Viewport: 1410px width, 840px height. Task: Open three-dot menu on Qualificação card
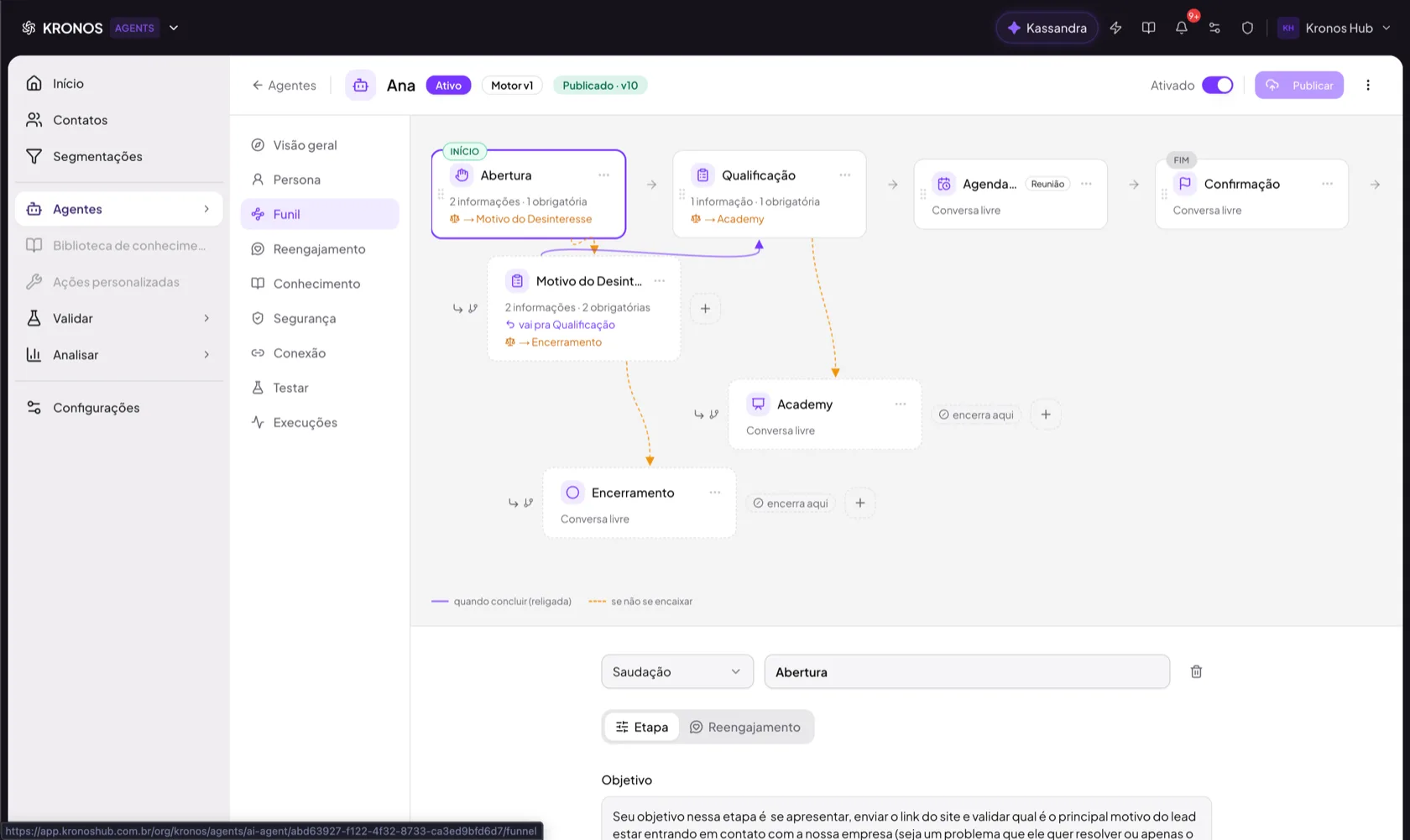coord(844,175)
